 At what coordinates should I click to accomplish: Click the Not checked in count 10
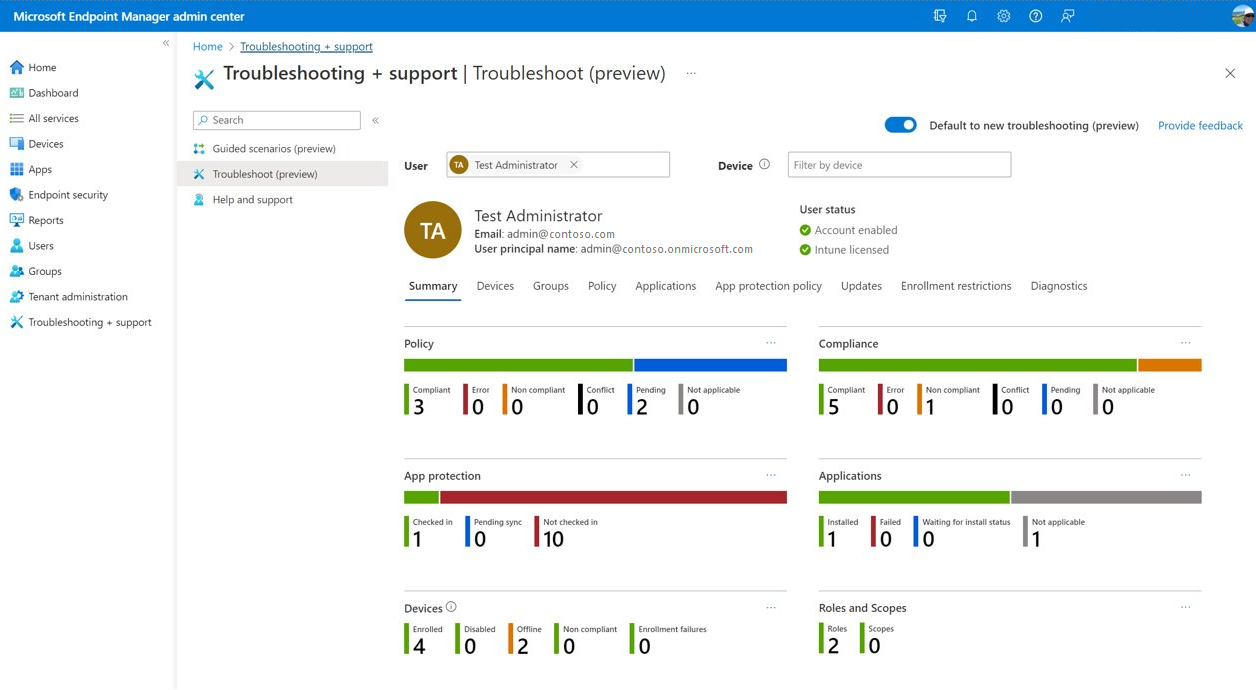pos(553,539)
